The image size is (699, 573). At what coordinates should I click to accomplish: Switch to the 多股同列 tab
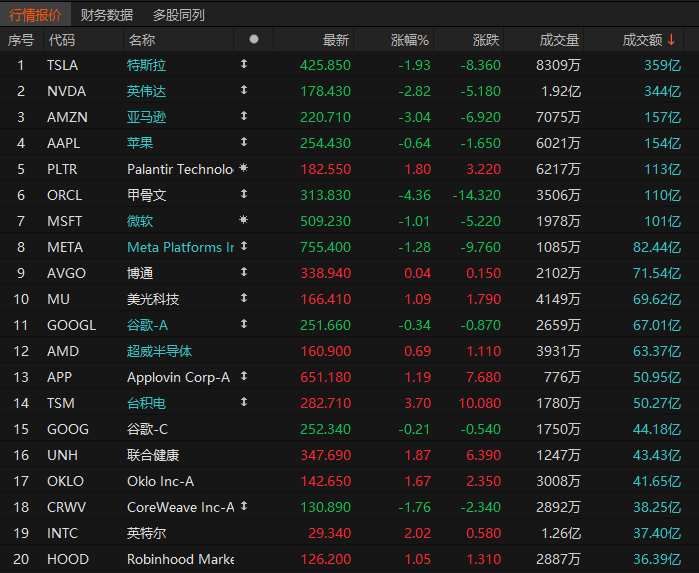click(x=179, y=15)
